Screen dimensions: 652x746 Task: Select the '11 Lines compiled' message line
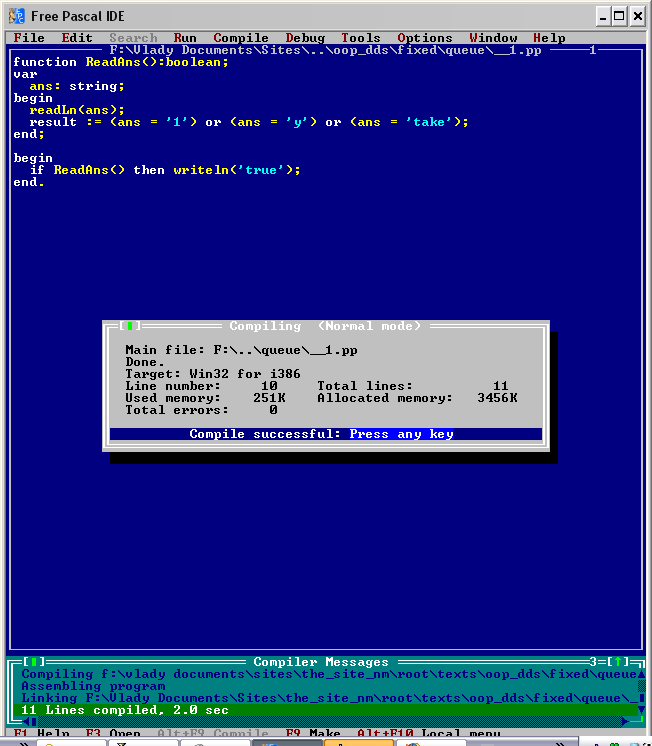click(125, 710)
